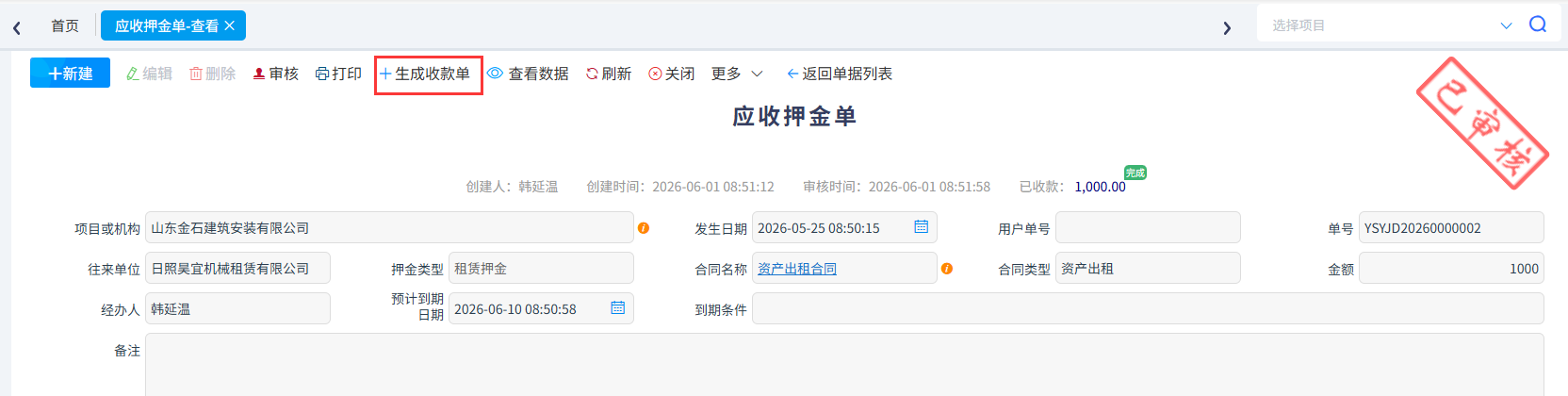Click the 经办人 field 韩延温

237,308
